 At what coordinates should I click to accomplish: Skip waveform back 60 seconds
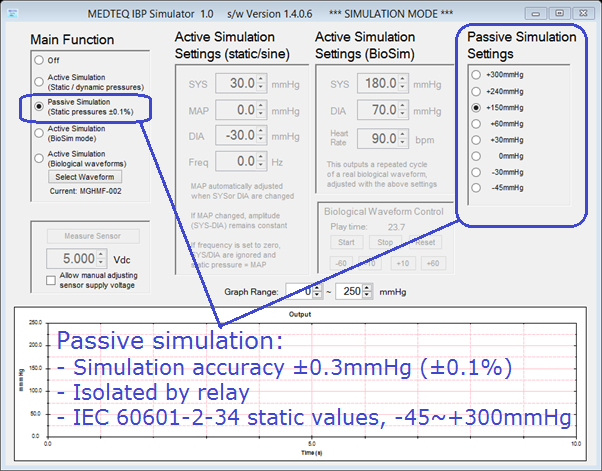click(x=341, y=263)
